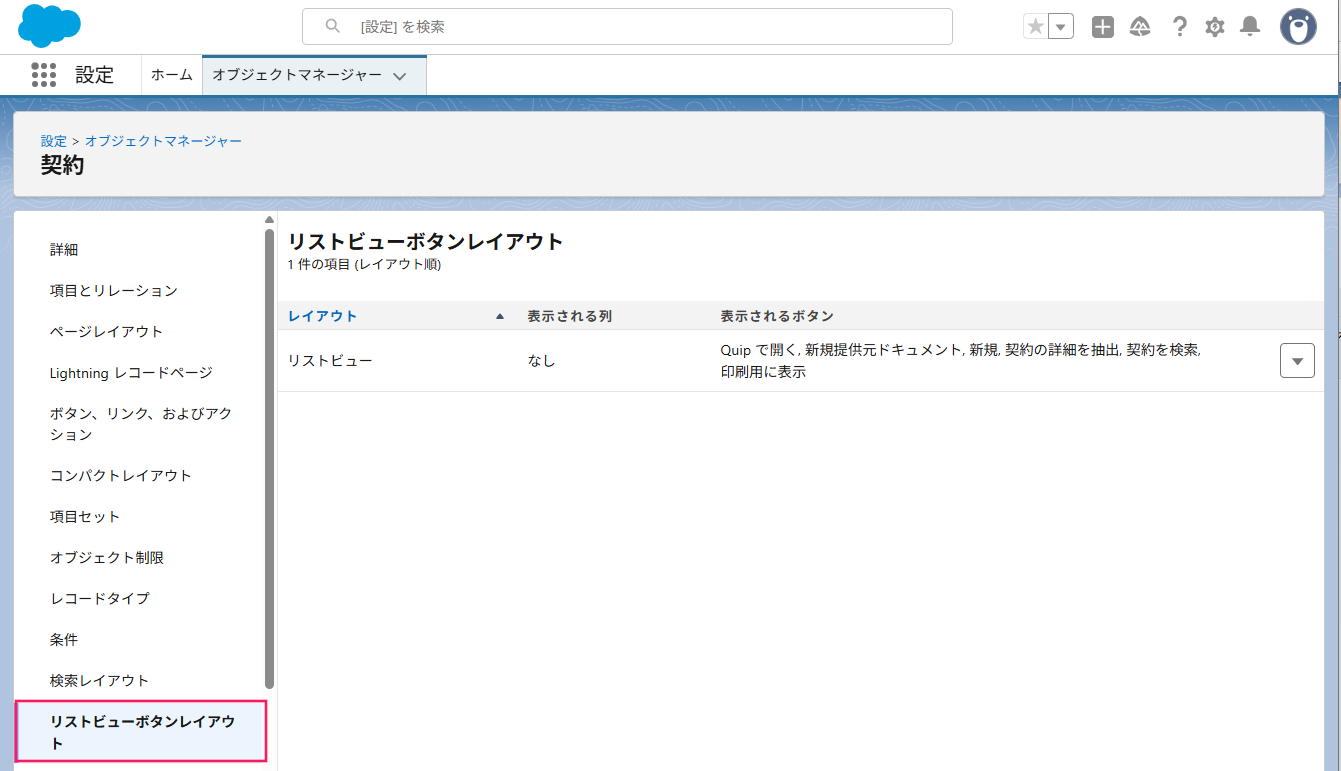Click the sidebar scroll up arrow
The width and height of the screenshot is (1341, 771).
(x=269, y=220)
